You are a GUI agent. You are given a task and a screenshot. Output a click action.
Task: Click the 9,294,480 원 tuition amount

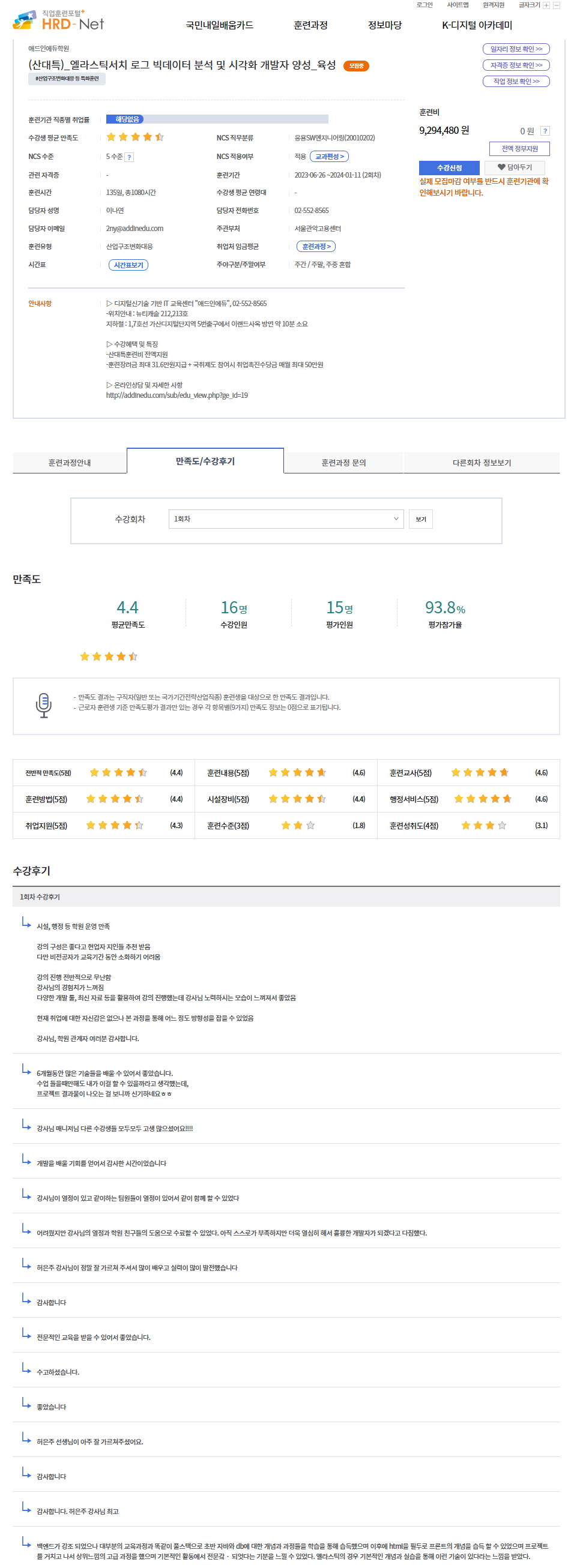444,131
